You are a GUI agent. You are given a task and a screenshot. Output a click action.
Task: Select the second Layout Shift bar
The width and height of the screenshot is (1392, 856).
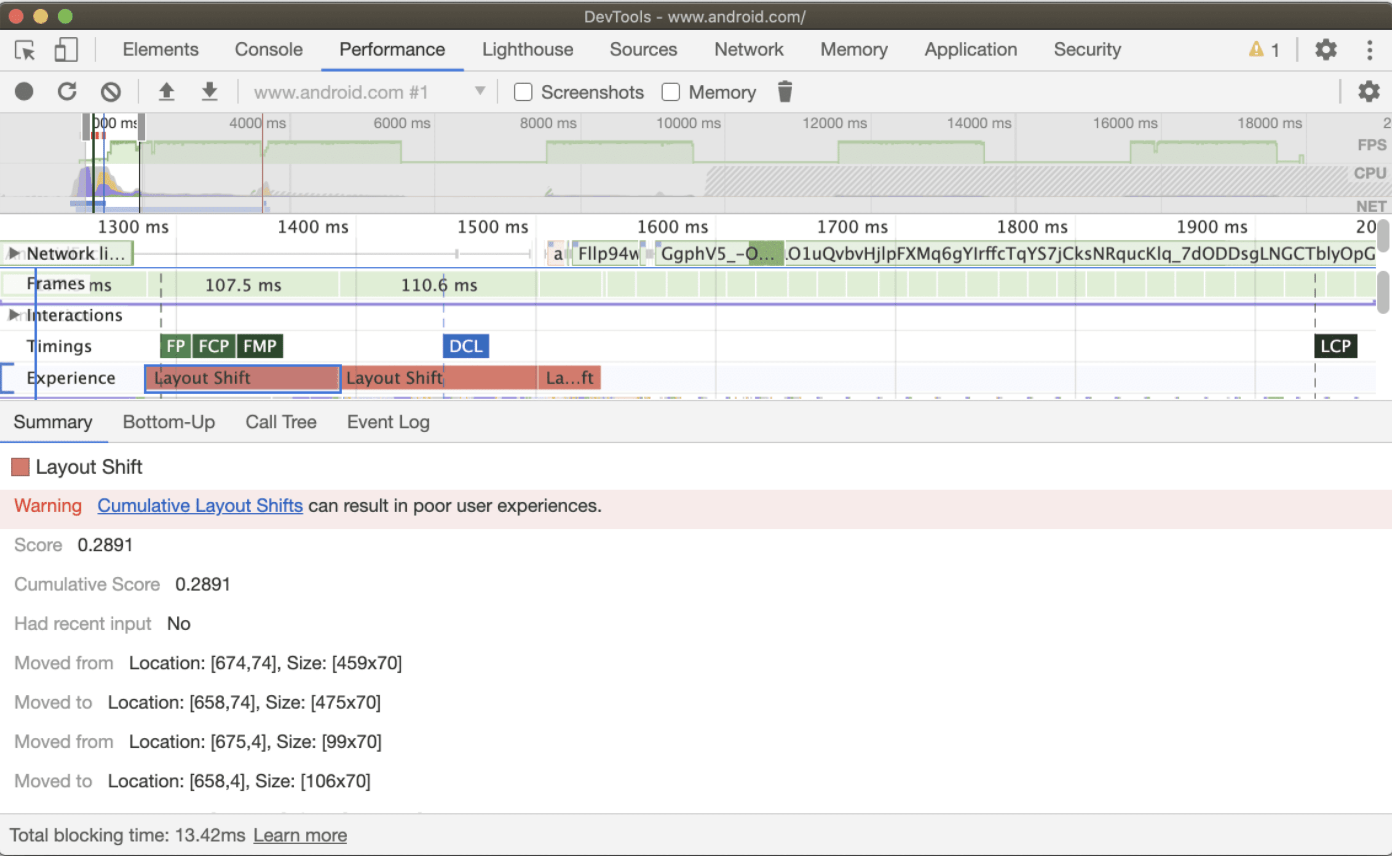441,378
